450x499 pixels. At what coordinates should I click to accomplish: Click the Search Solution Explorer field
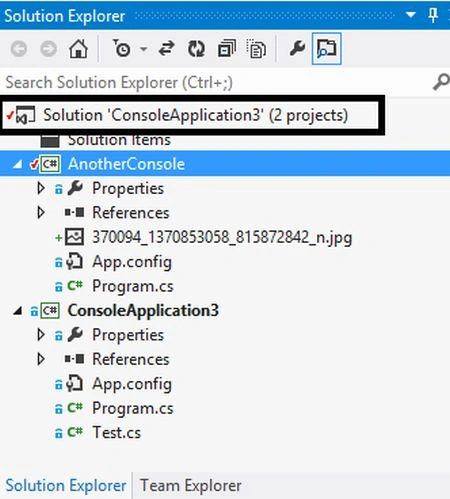tap(217, 82)
